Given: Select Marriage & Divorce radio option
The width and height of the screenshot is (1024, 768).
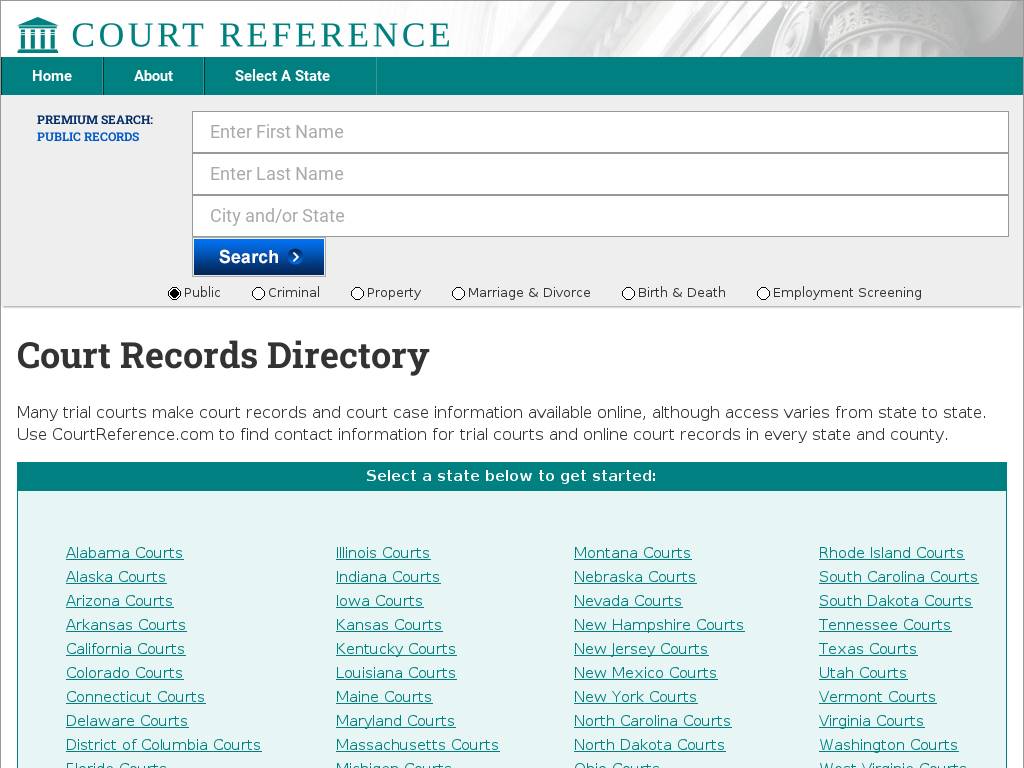Looking at the screenshot, I should [x=458, y=293].
